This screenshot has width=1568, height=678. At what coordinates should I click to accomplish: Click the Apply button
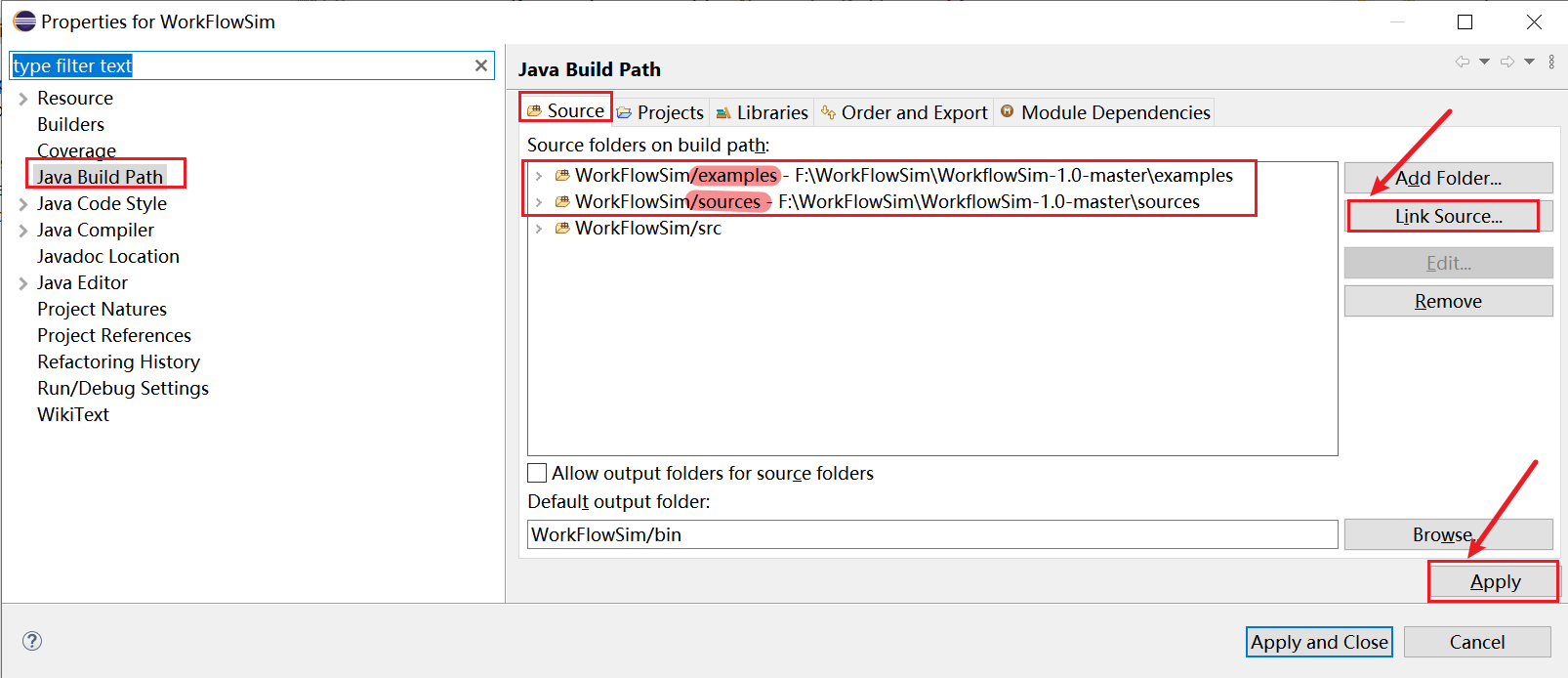click(1495, 582)
